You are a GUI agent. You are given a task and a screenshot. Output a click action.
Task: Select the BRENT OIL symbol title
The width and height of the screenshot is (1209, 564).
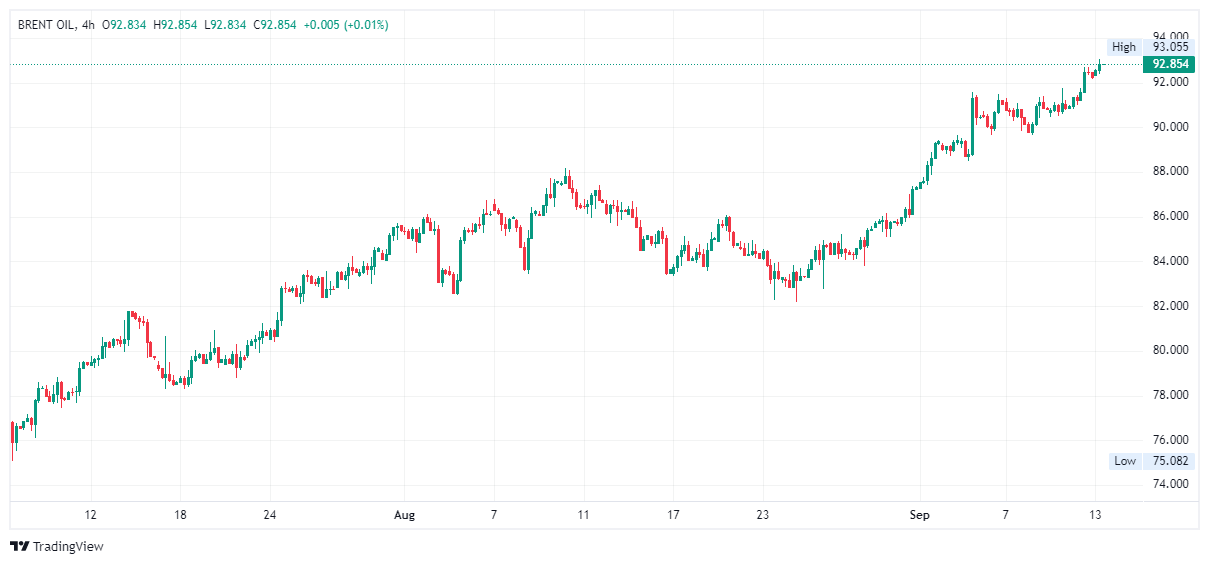[45, 24]
